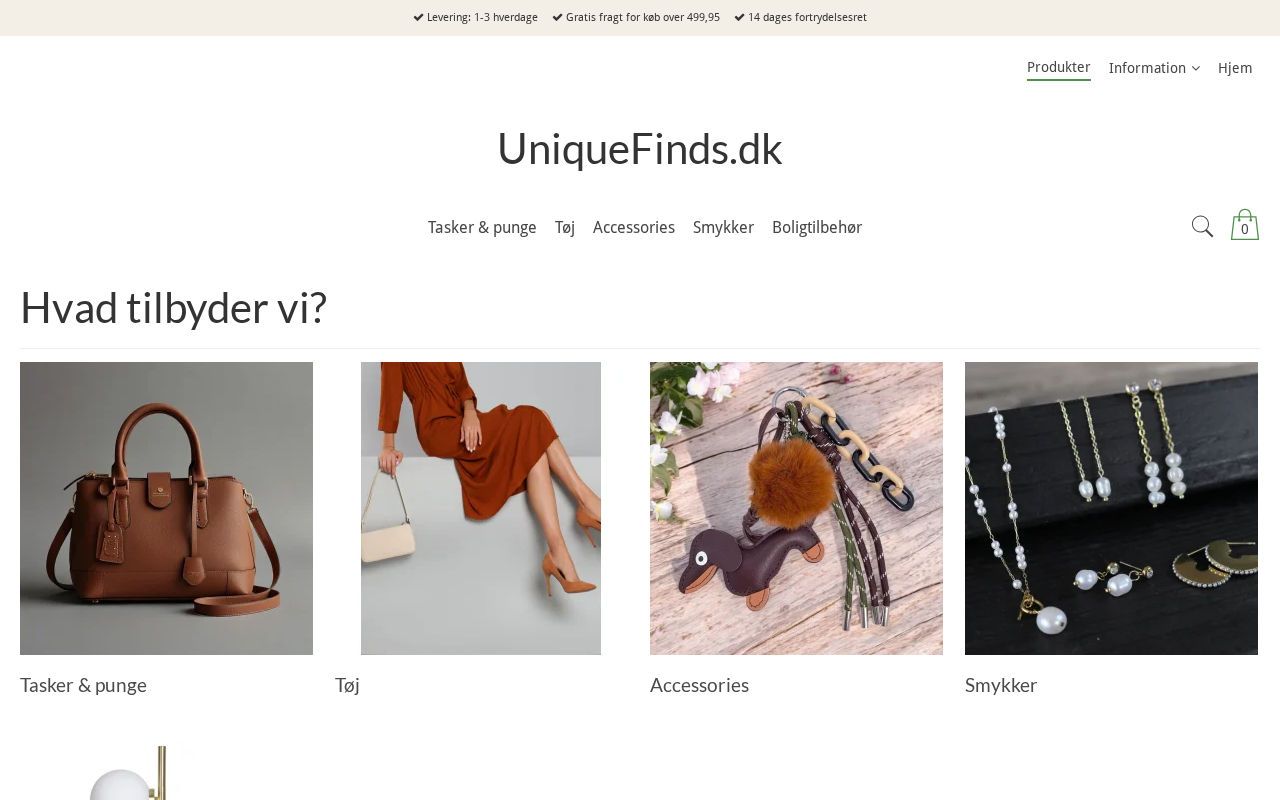Open the shopping bag cart icon
Screen dimensions: 1280x800
pyautogui.click(x=1245, y=225)
